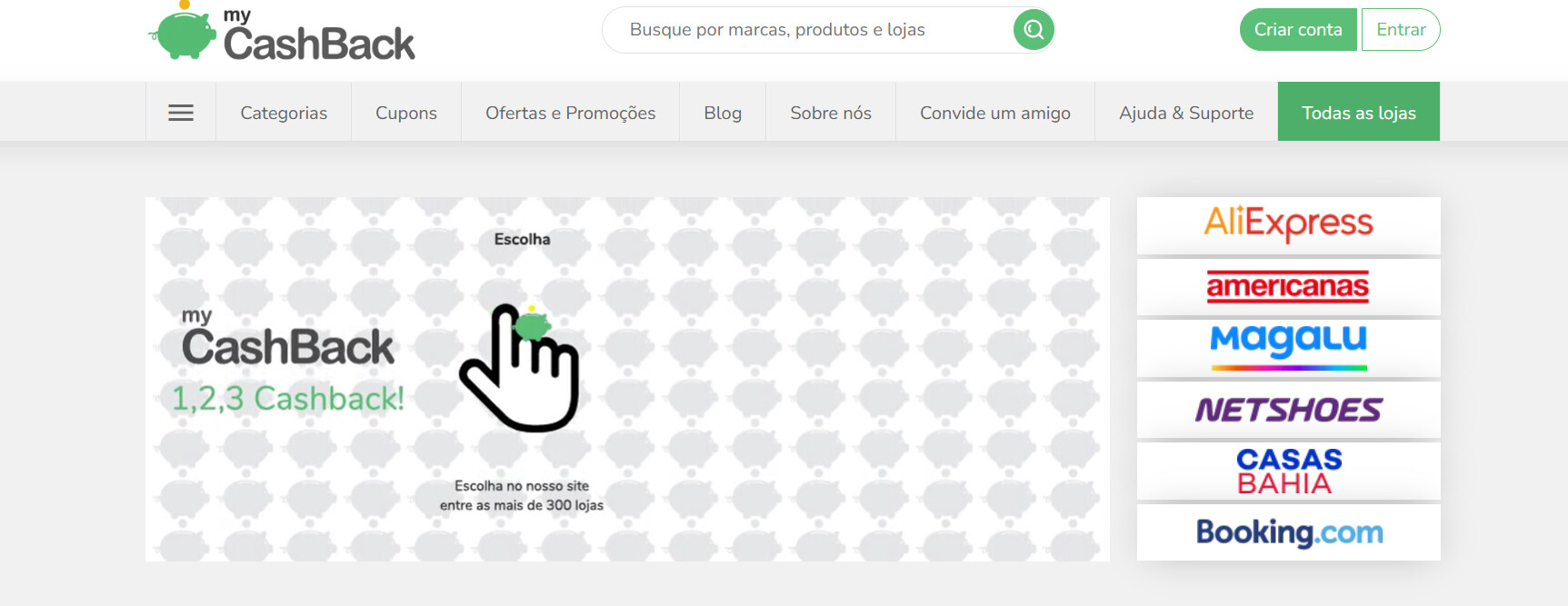Open the Americanas store logo
This screenshot has width=1568, height=606.
(1288, 286)
